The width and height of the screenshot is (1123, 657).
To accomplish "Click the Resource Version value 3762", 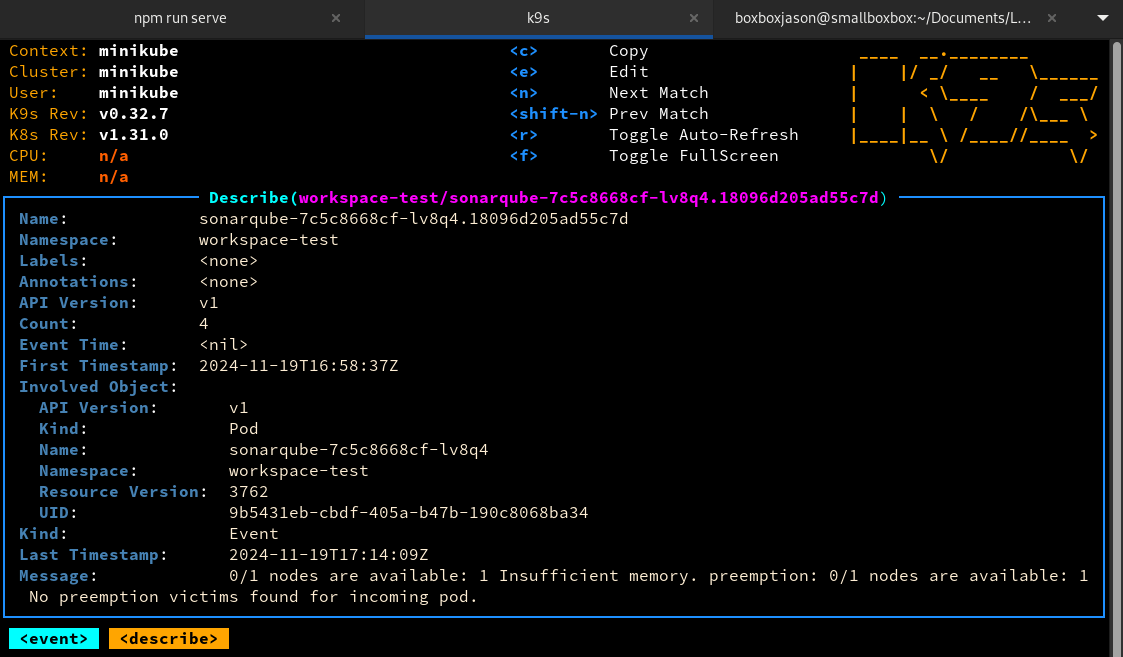I will (249, 491).
